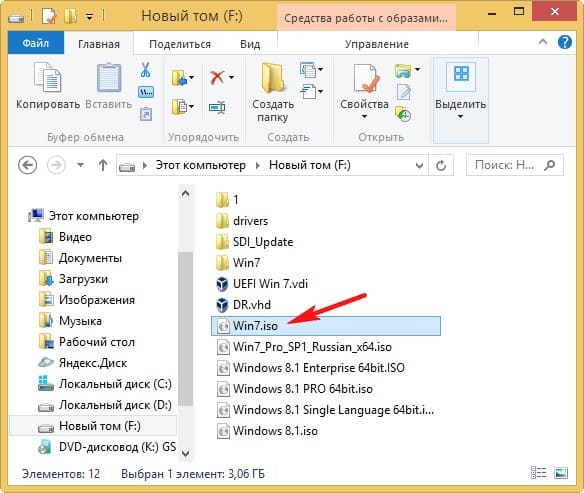This screenshot has height=493, width=584.
Task: Switch to details list view icon
Action: (538, 473)
